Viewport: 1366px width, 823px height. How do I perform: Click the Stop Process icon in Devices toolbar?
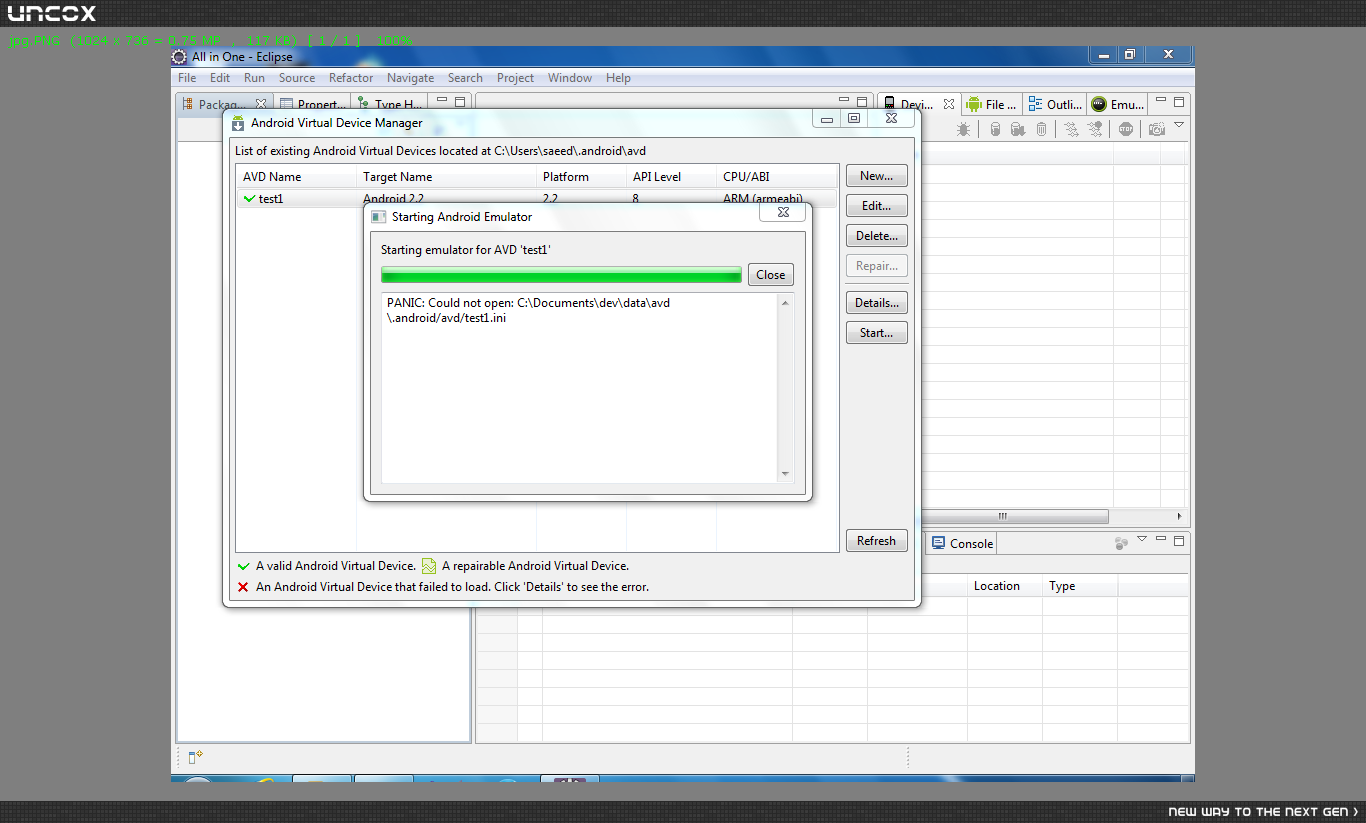[x=1126, y=129]
